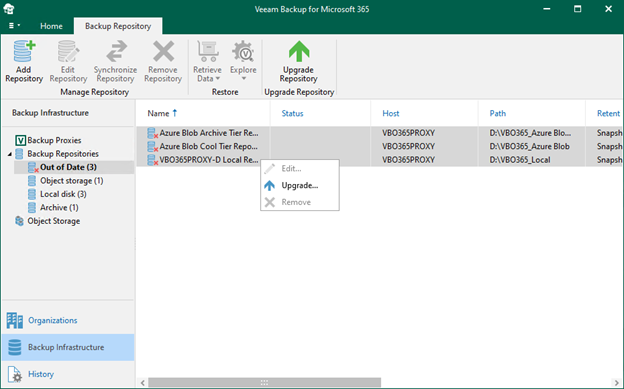Screen dimensions: 624x389
Task: Click VBO365PROXY host in Archive Tier row
Action: (x=408, y=133)
